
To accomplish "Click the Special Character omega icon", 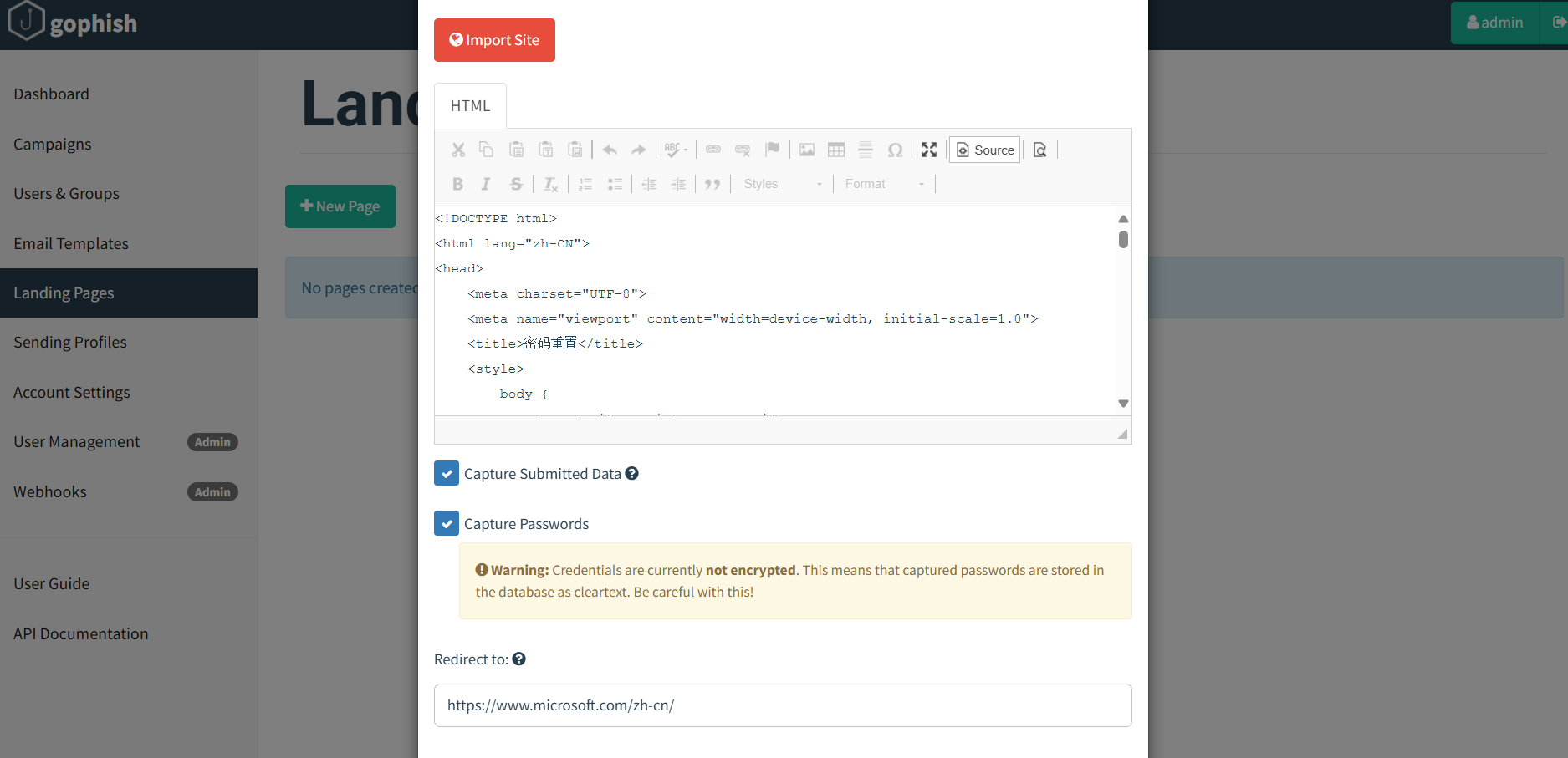I will click(x=895, y=150).
